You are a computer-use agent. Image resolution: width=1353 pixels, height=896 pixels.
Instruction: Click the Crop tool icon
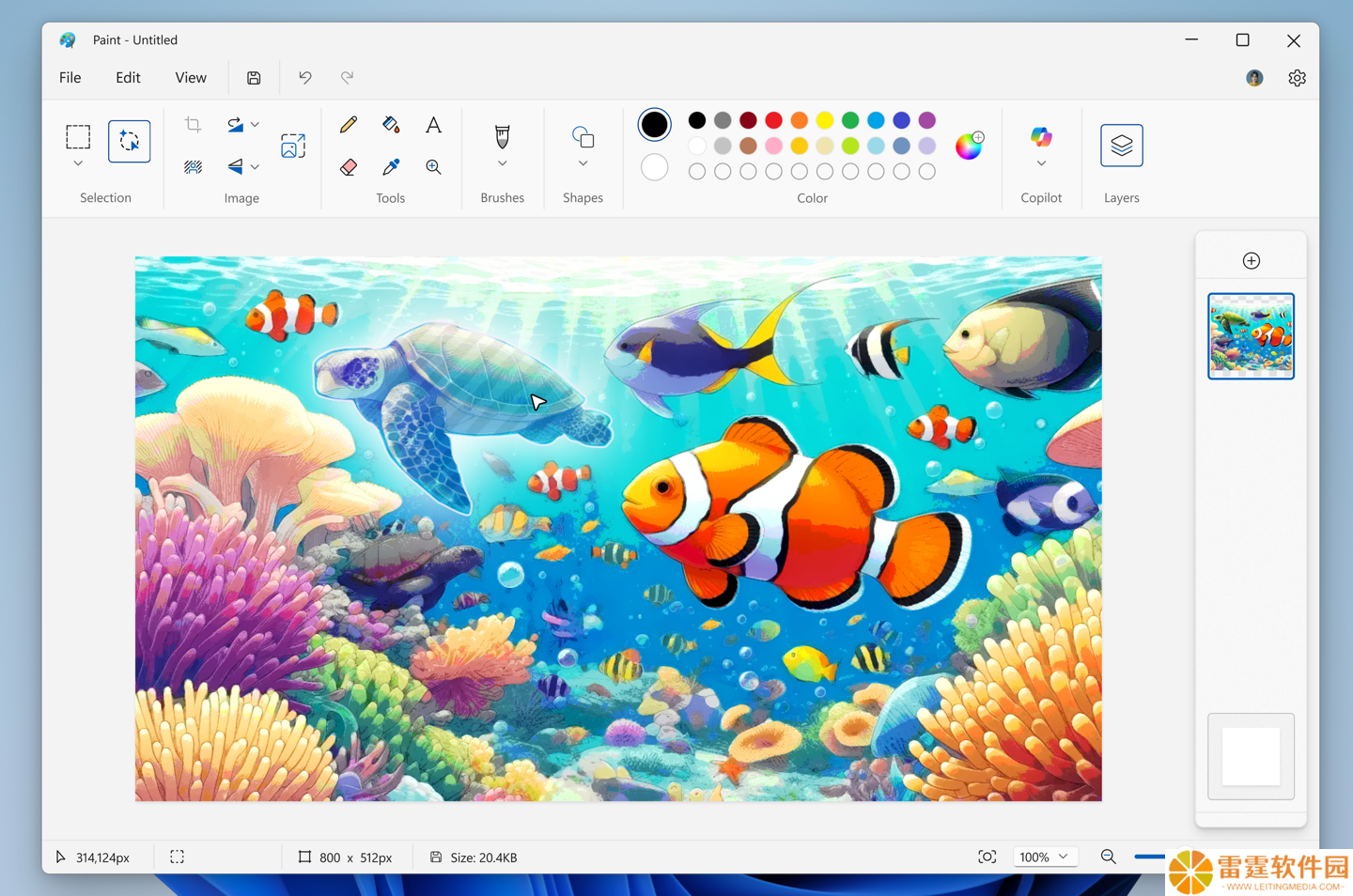coord(193,125)
